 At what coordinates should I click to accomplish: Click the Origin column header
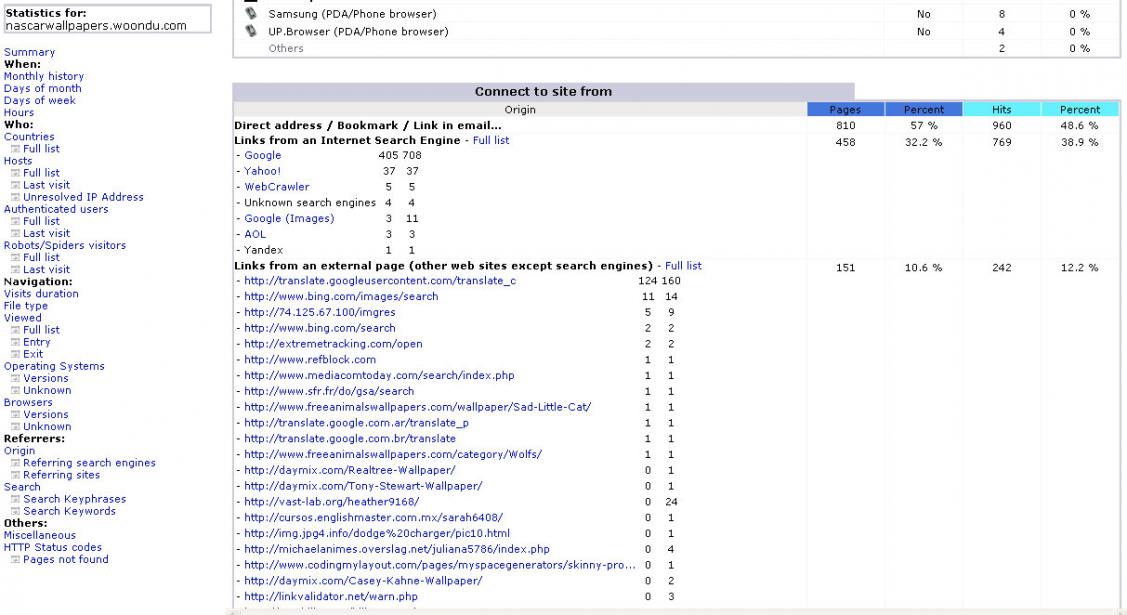click(x=520, y=109)
